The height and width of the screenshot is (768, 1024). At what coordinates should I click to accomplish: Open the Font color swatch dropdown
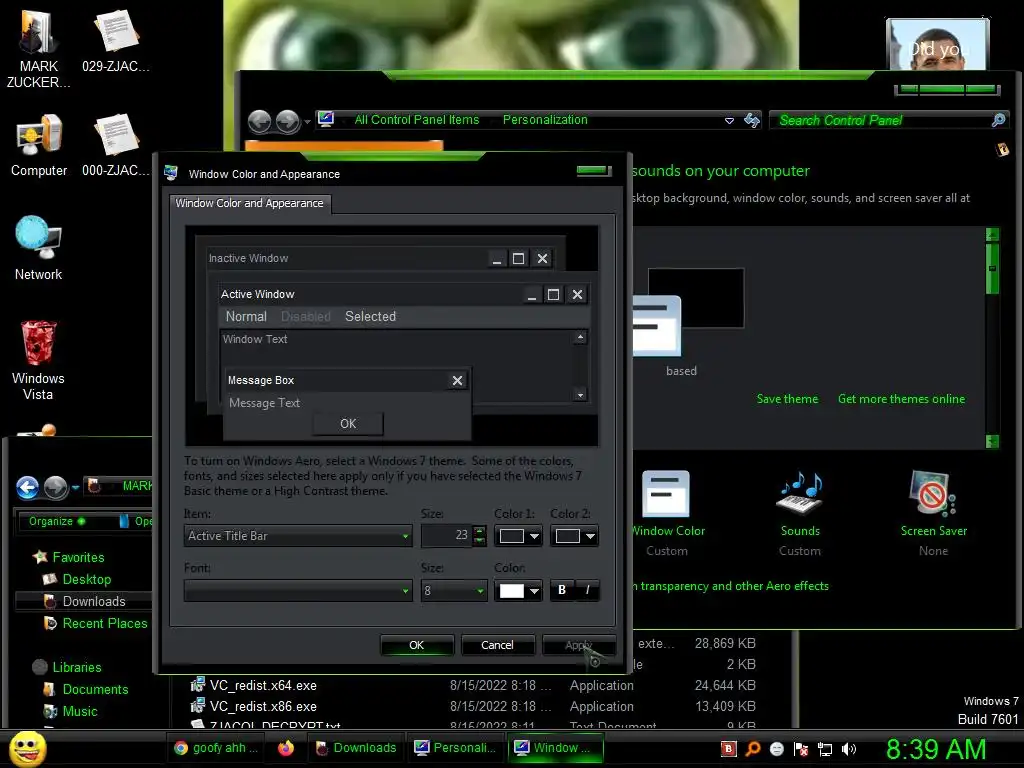click(518, 591)
